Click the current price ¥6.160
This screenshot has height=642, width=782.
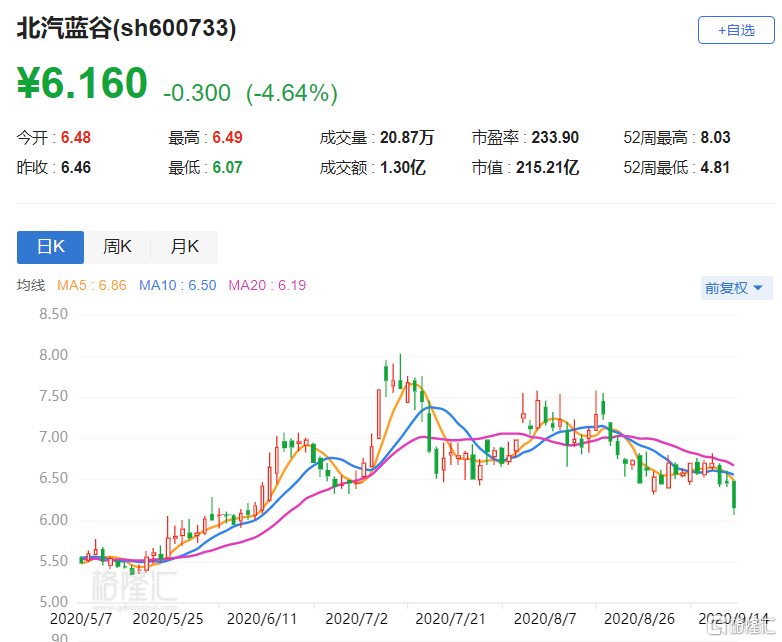click(82, 83)
